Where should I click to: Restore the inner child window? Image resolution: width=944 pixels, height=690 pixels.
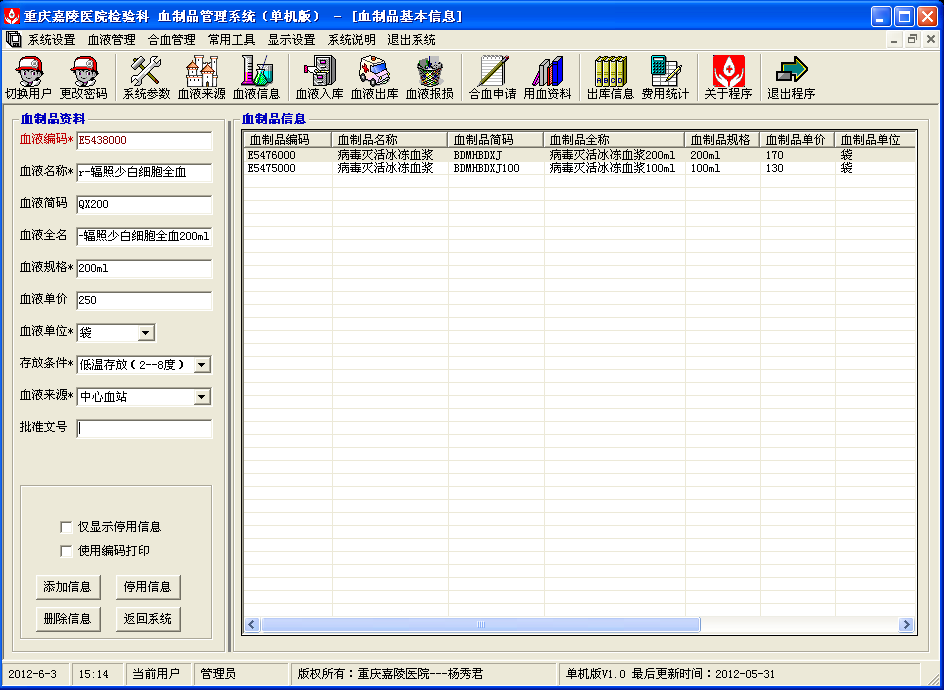[913, 40]
